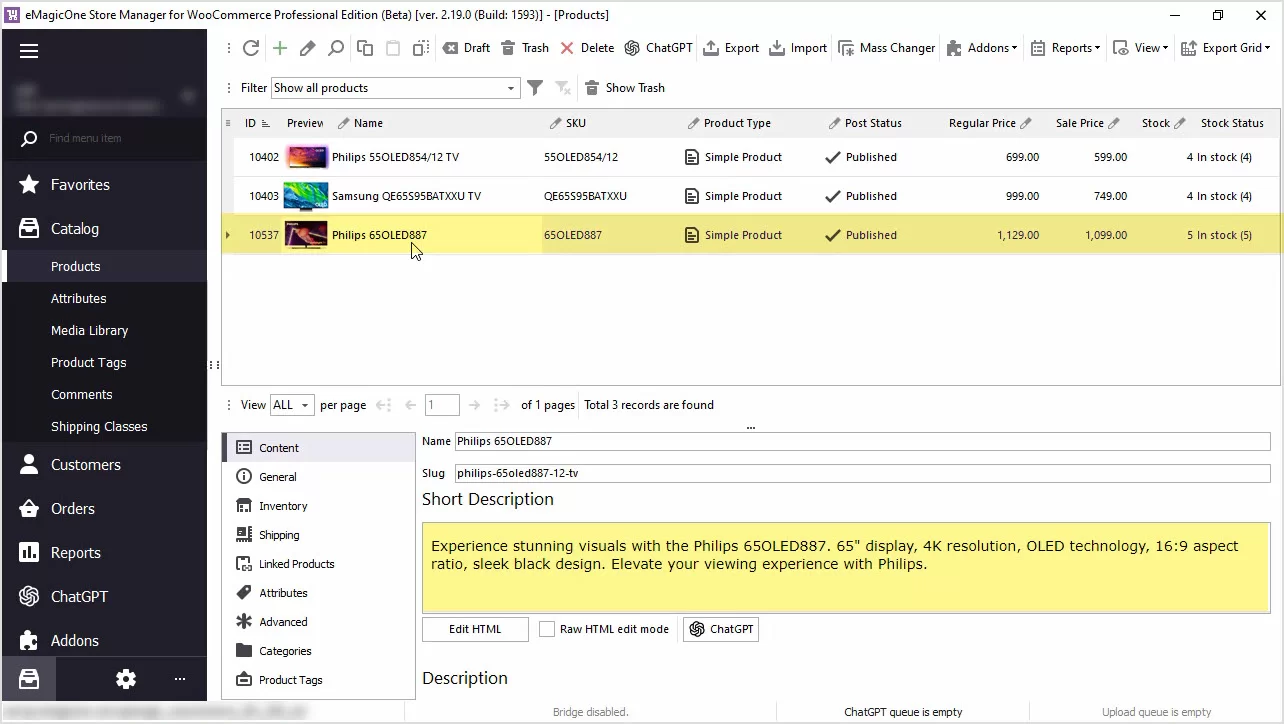
Task: Open Orders in the left sidebar
Action: click(x=73, y=509)
